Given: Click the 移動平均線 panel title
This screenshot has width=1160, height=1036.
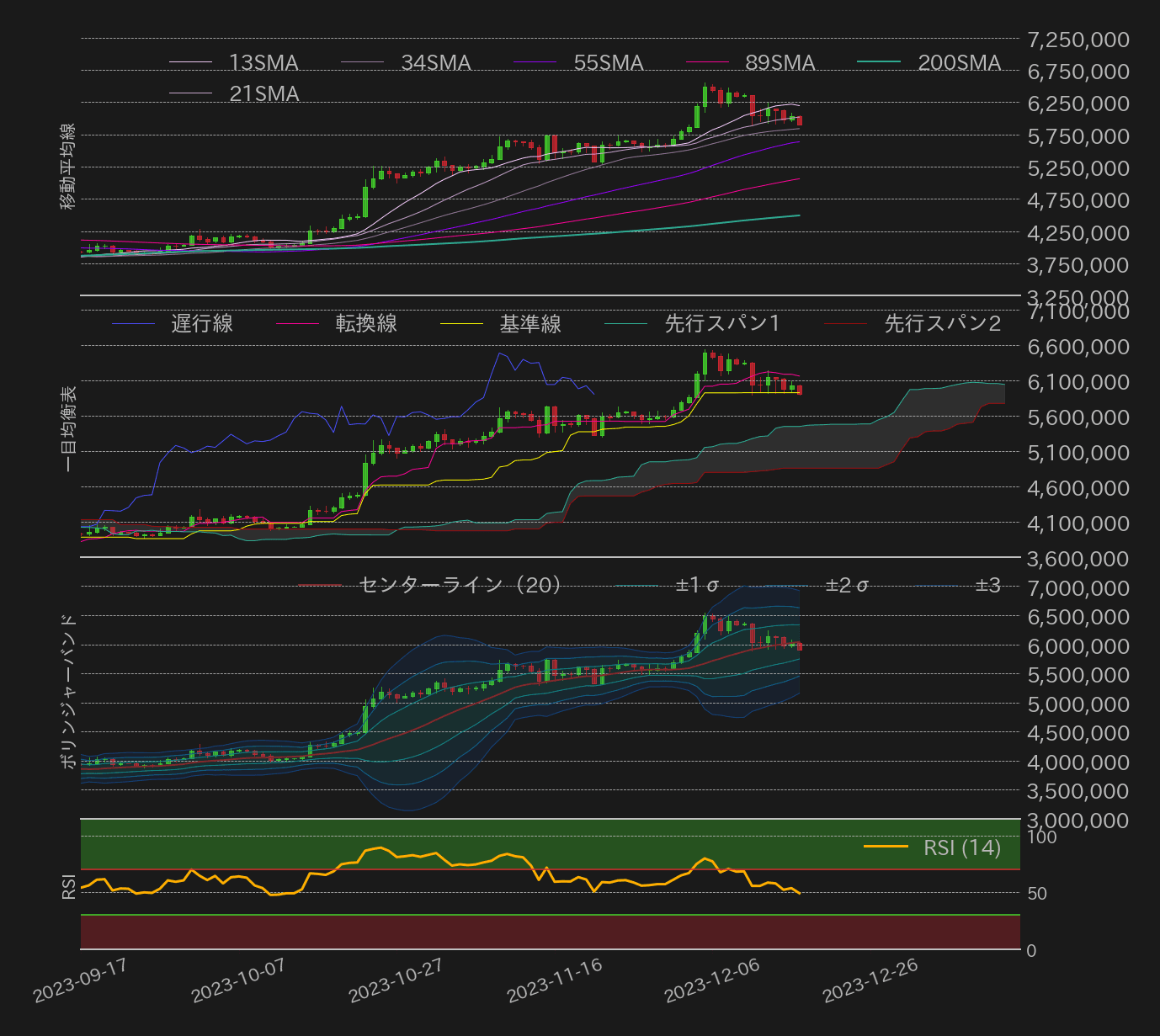Looking at the screenshot, I should 69,165.
